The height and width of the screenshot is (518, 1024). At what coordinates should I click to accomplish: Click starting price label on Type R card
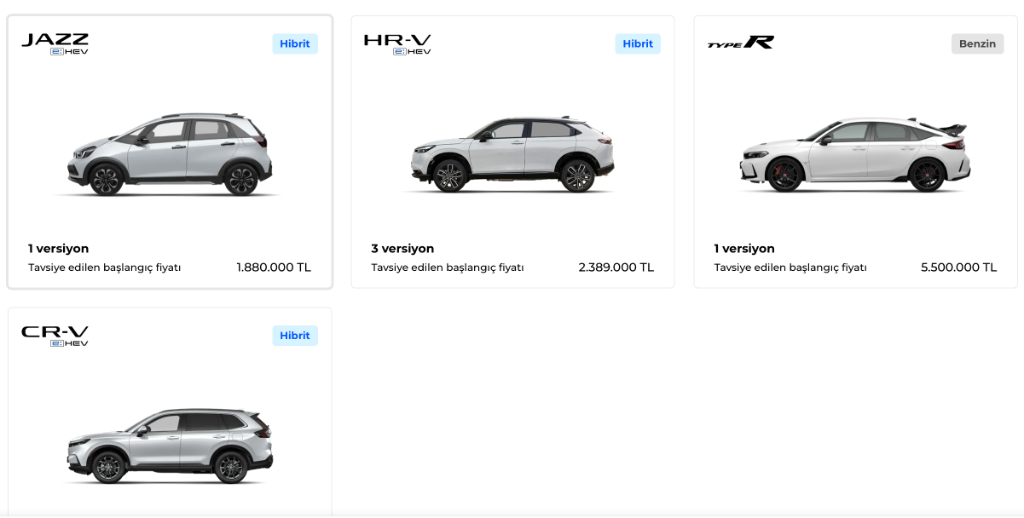tap(790, 268)
